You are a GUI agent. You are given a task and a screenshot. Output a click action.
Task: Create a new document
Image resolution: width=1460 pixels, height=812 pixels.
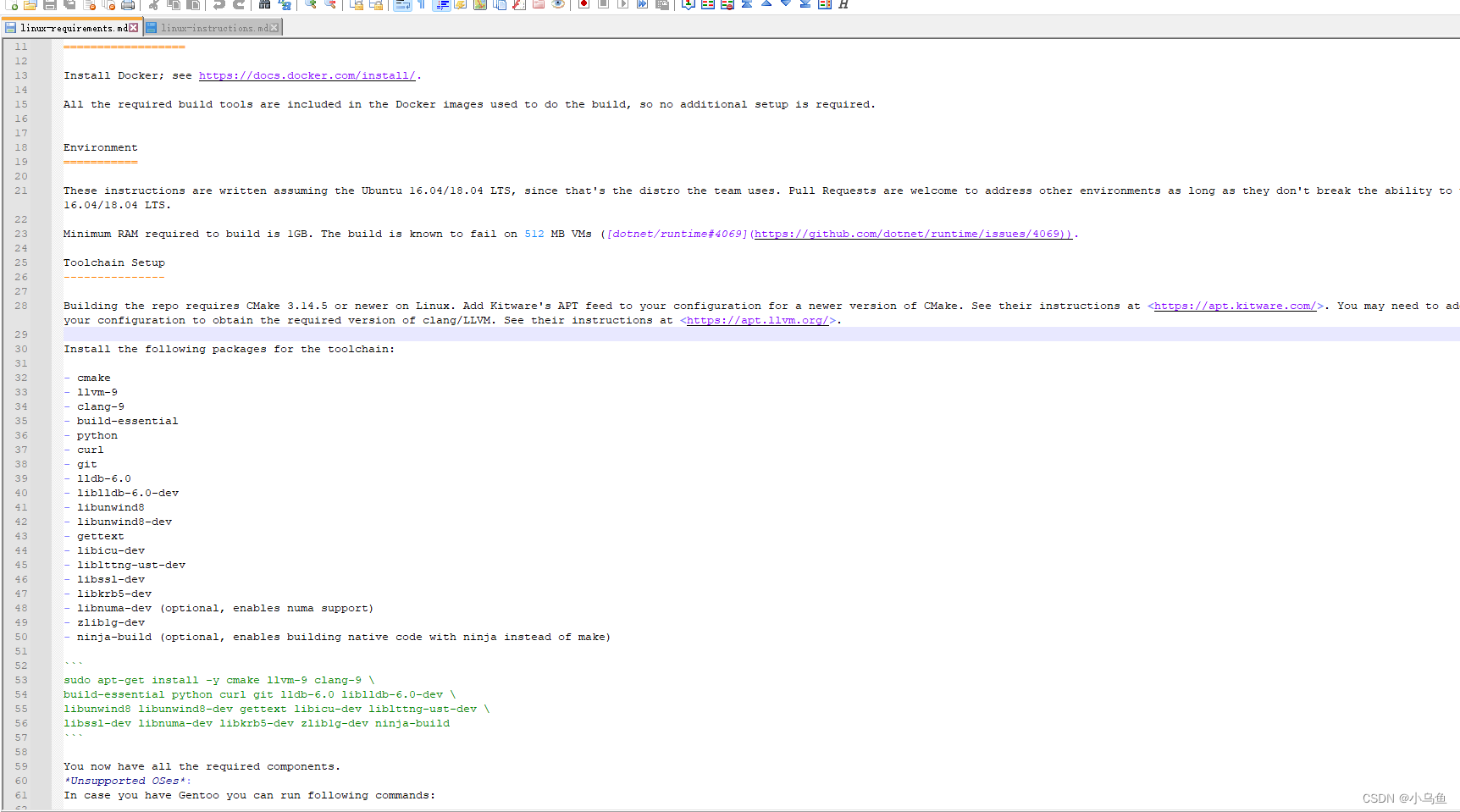(x=11, y=5)
